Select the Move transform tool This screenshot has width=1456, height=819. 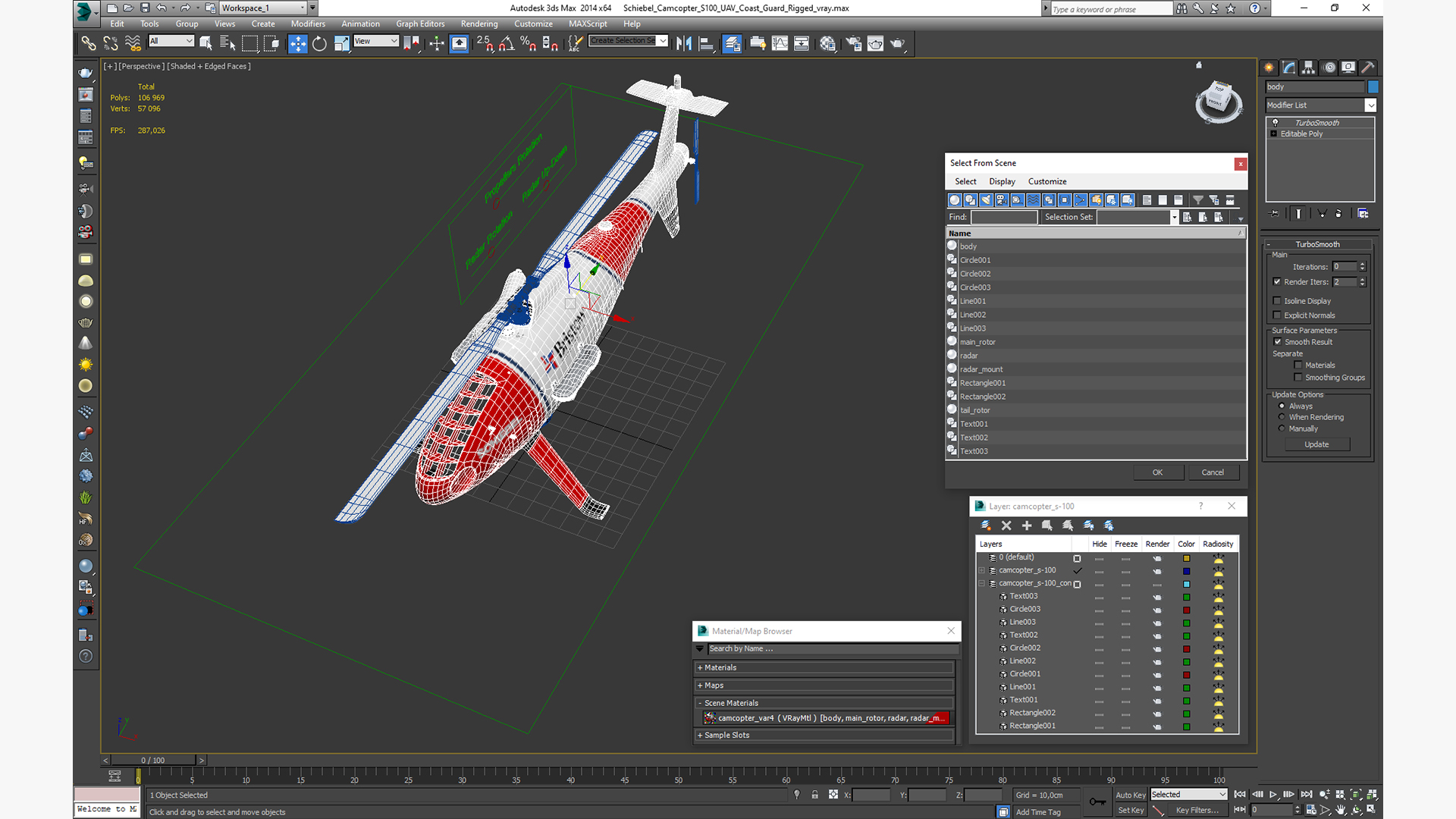297,43
